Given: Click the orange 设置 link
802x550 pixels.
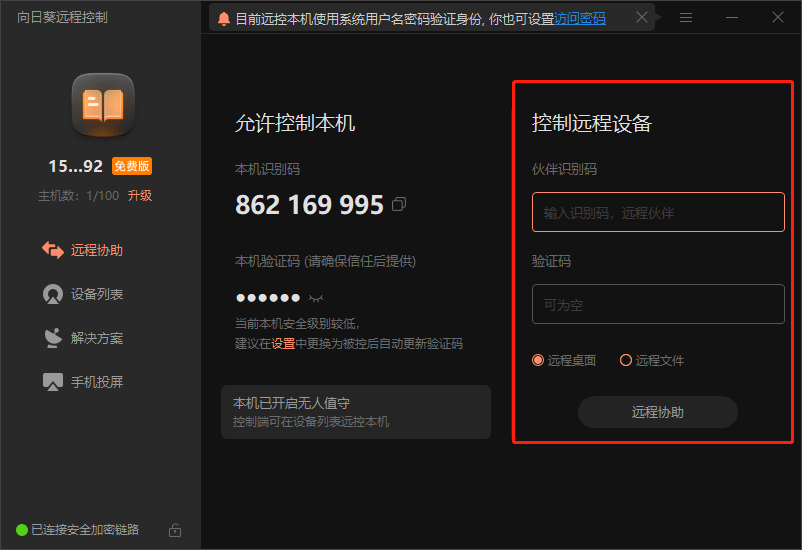Looking at the screenshot, I should (x=283, y=343).
